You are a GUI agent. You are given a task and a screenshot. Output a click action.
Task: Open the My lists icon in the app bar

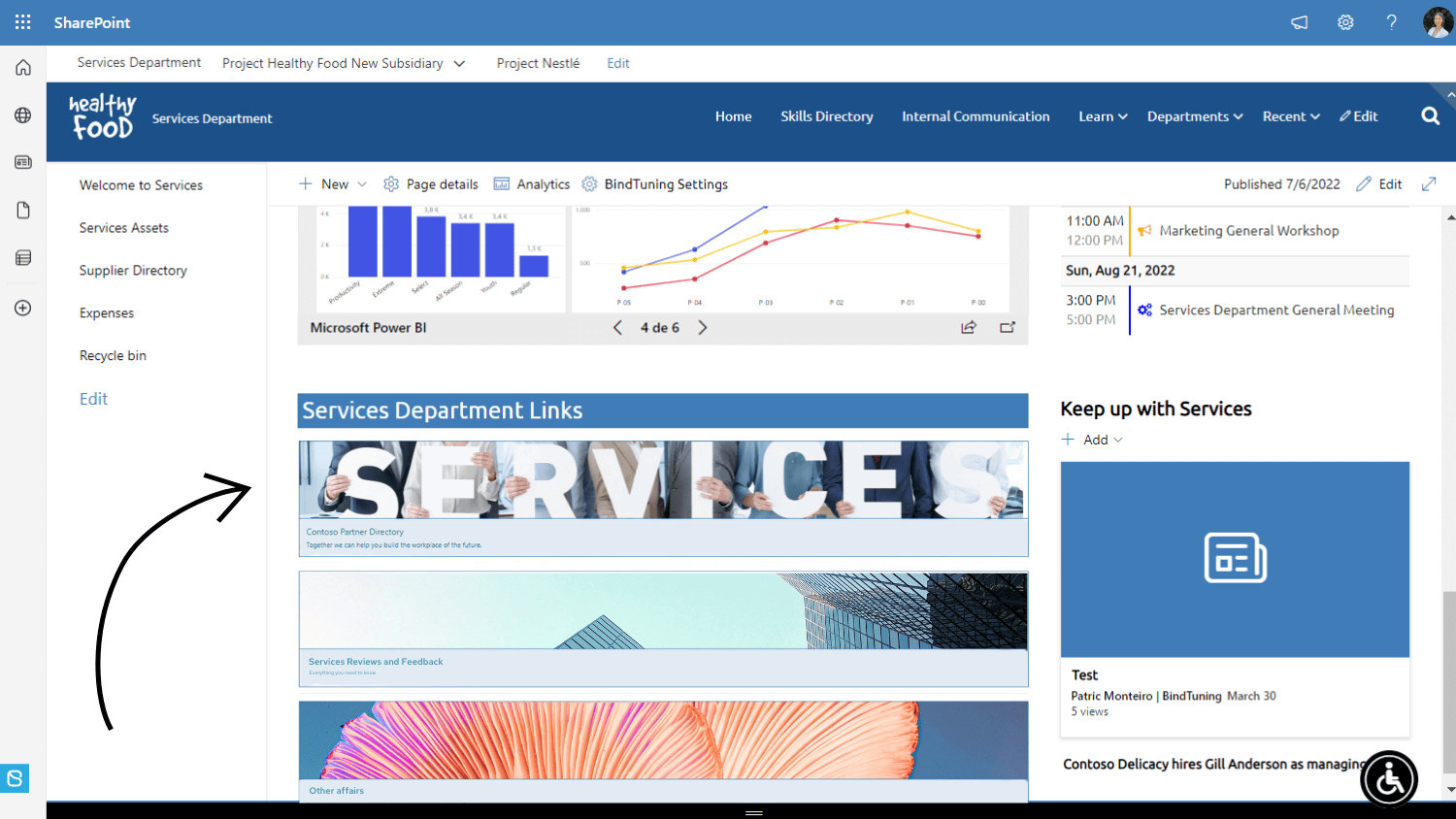point(23,258)
